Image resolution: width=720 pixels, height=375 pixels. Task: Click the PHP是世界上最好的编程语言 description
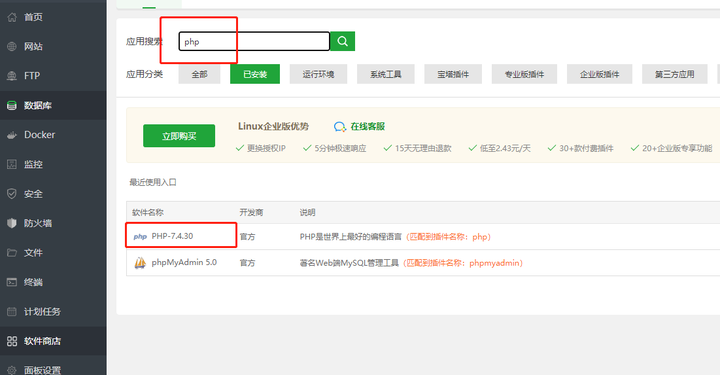(x=351, y=237)
